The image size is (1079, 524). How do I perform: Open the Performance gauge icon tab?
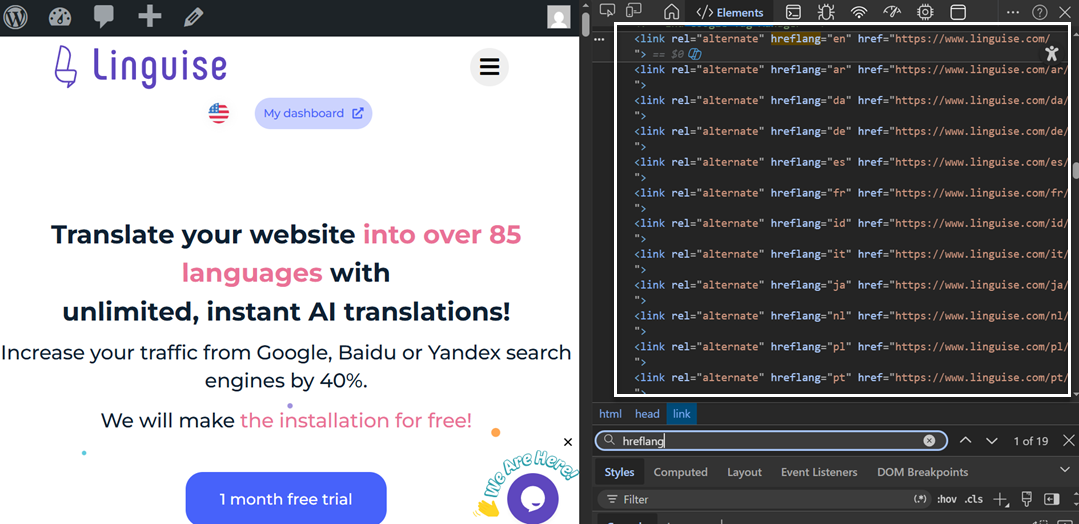(892, 11)
